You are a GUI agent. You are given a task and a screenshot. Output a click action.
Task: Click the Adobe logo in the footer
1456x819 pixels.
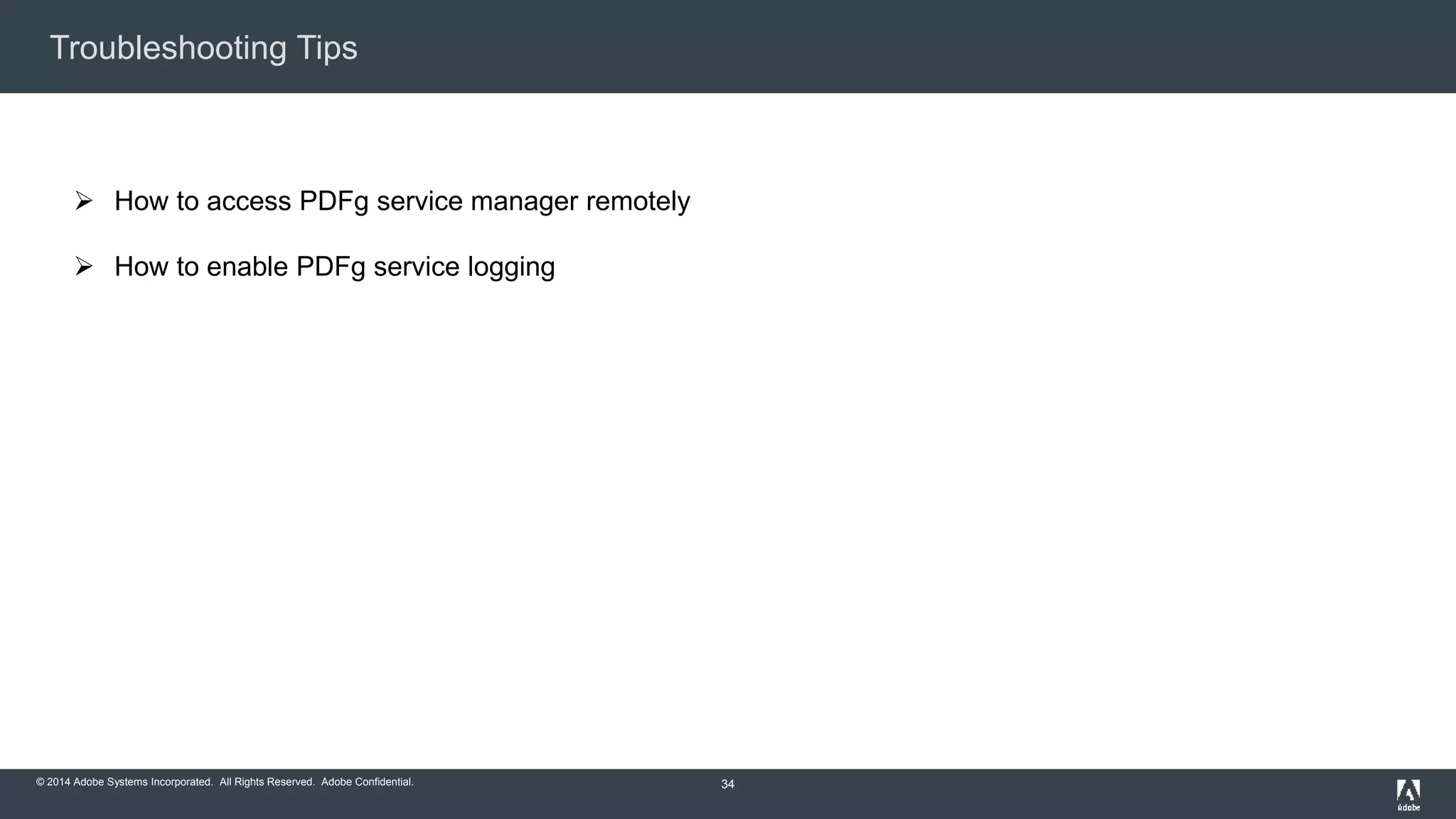click(1408, 795)
